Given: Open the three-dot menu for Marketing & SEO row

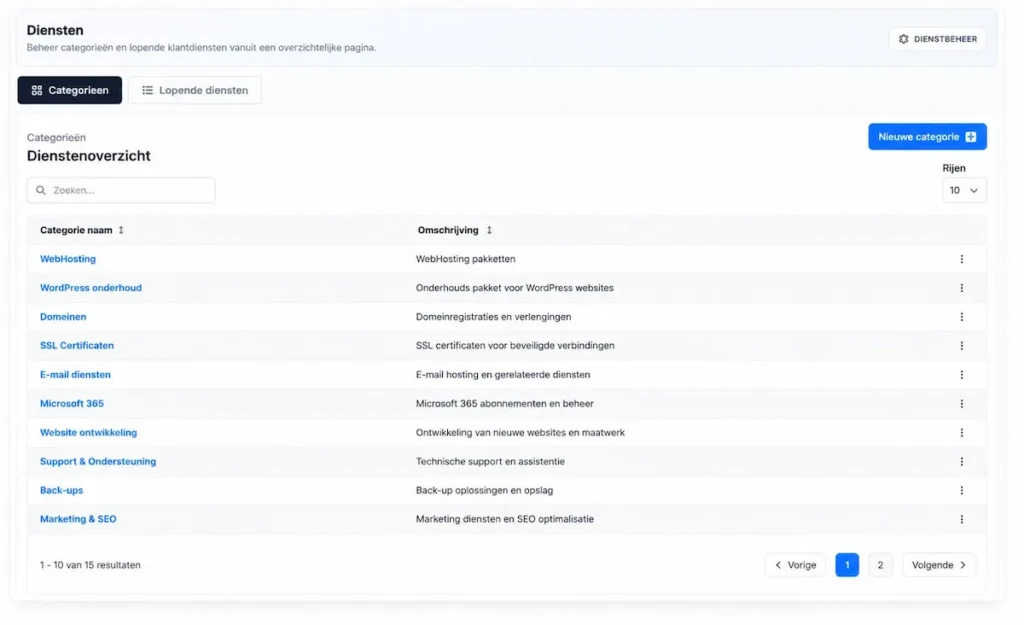Looking at the screenshot, I should 961,519.
